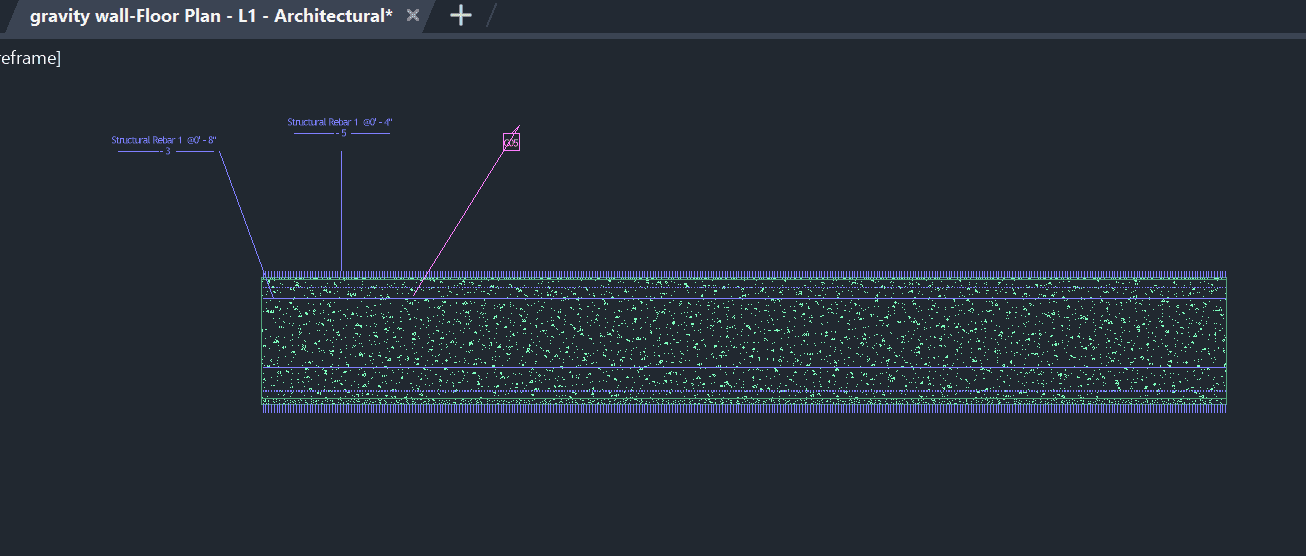Select the quantity 3 under the 8" rebar tag

pyautogui.click(x=167, y=152)
